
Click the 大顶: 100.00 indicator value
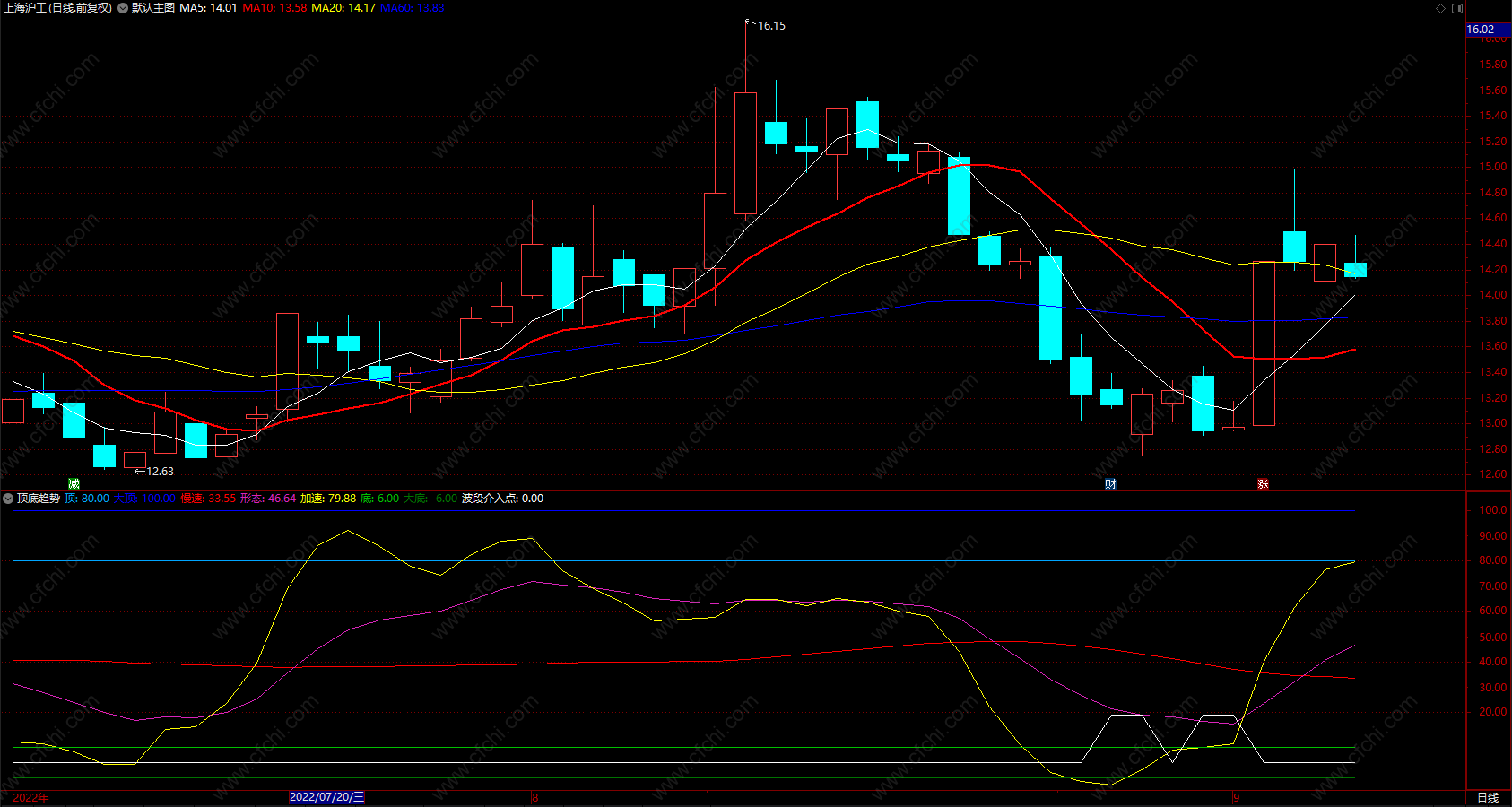[x=144, y=499]
